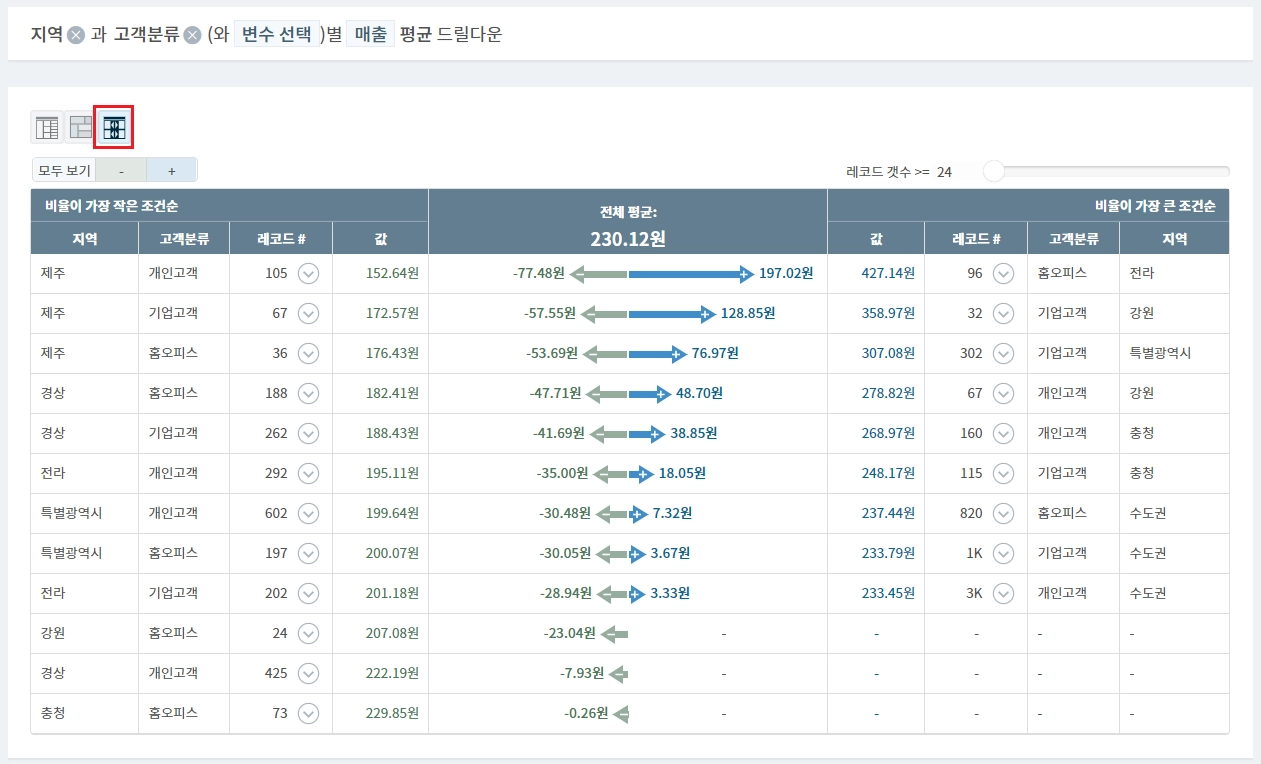Click the 특별광역시 개인고객 value 199.64원

coord(392,513)
